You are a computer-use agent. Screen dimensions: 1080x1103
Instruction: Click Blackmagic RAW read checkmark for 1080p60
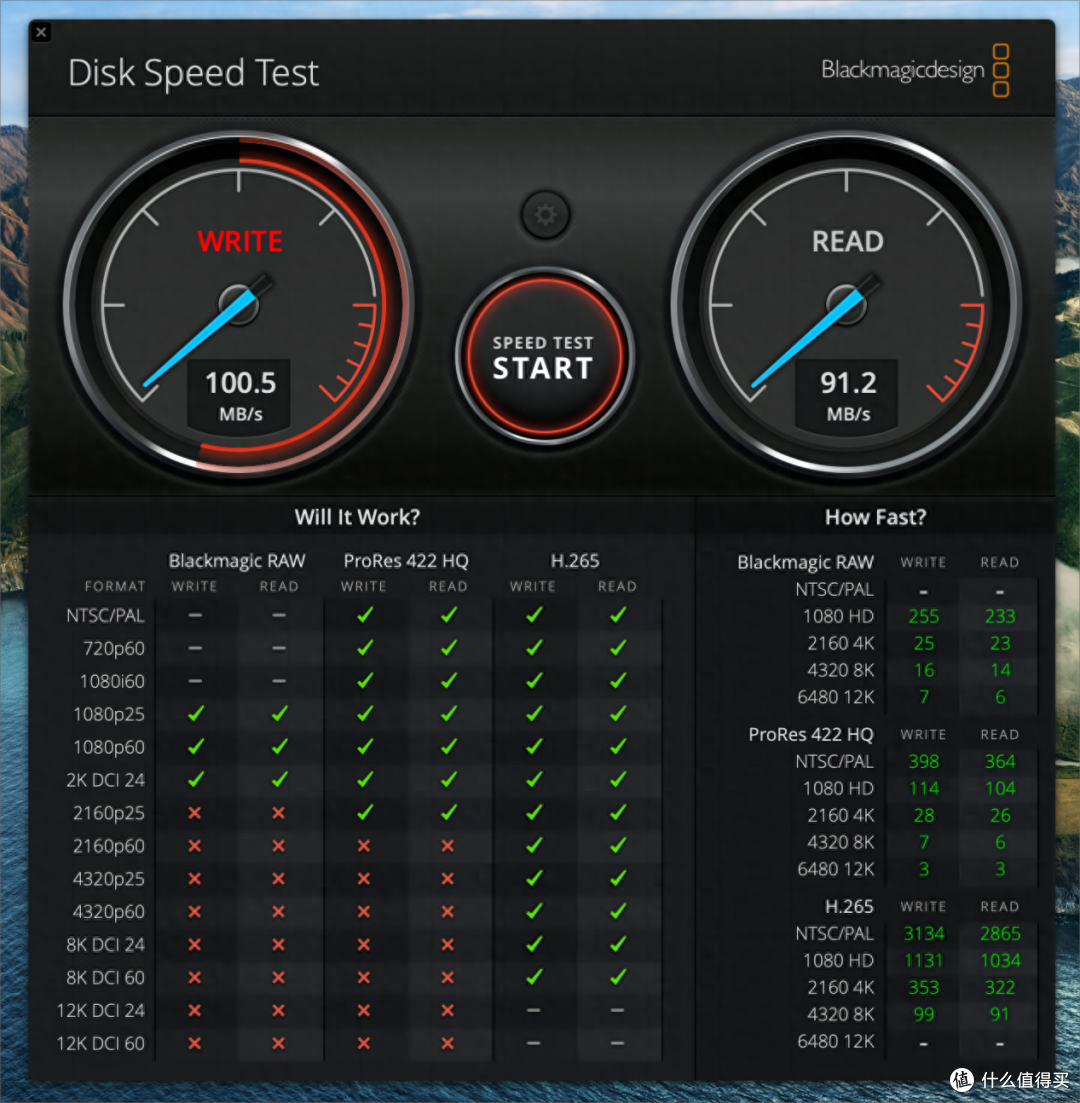click(x=279, y=746)
